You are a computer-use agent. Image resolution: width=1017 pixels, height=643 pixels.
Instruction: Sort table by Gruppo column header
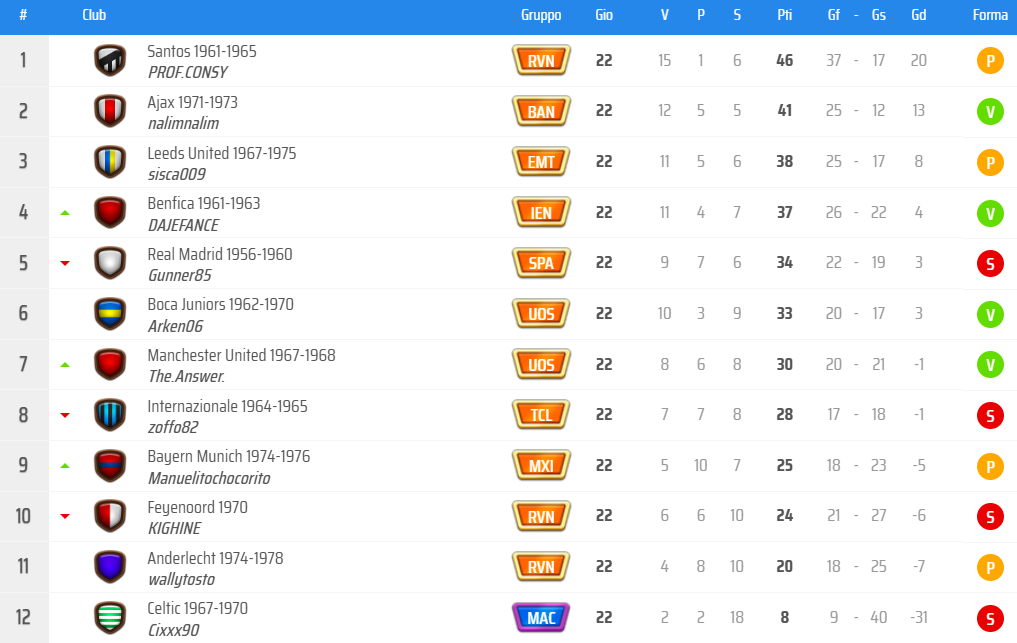pos(541,15)
